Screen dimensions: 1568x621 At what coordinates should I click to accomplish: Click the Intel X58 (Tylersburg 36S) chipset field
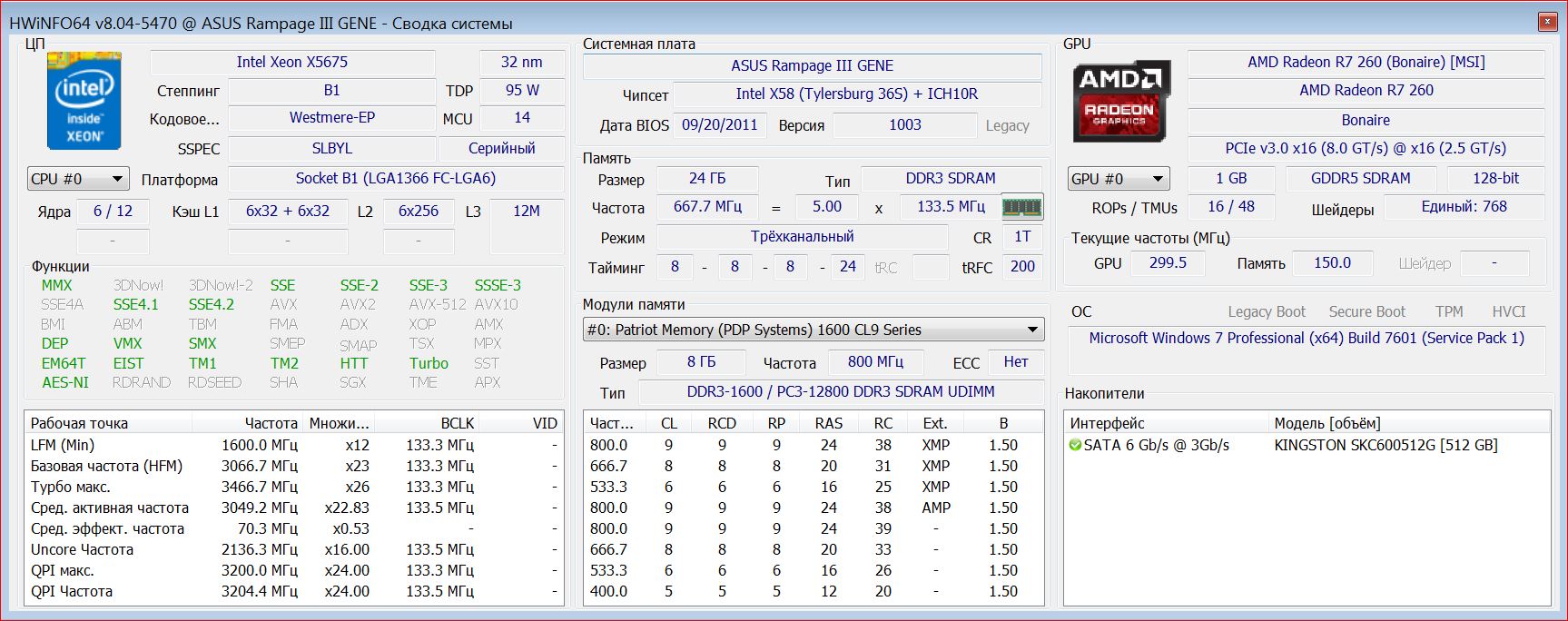[857, 94]
